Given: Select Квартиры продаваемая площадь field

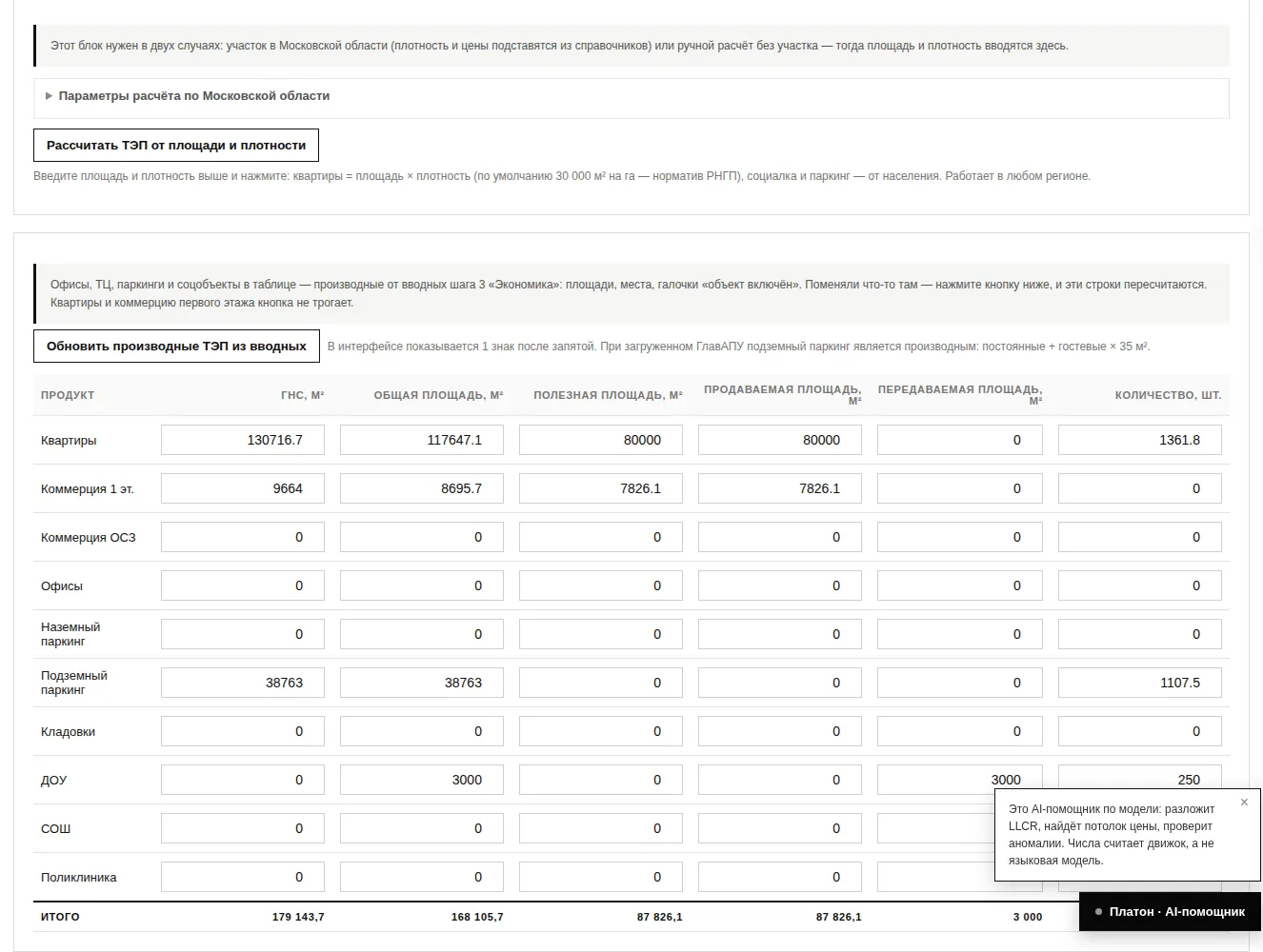Looking at the screenshot, I should tap(780, 440).
